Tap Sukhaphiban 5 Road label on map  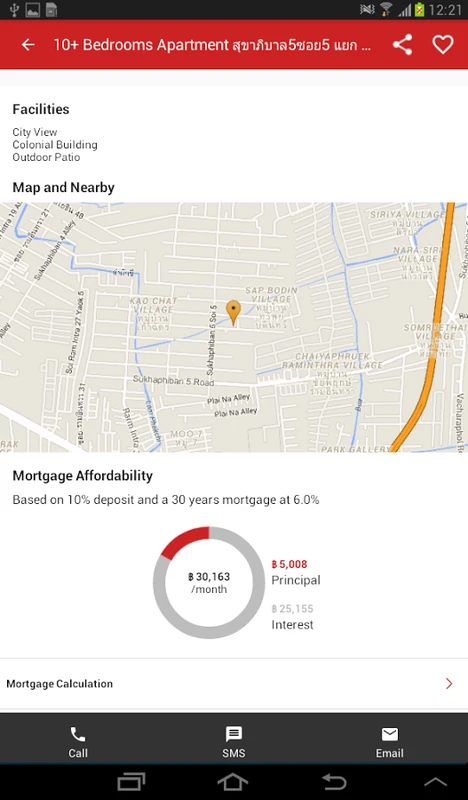click(x=174, y=380)
